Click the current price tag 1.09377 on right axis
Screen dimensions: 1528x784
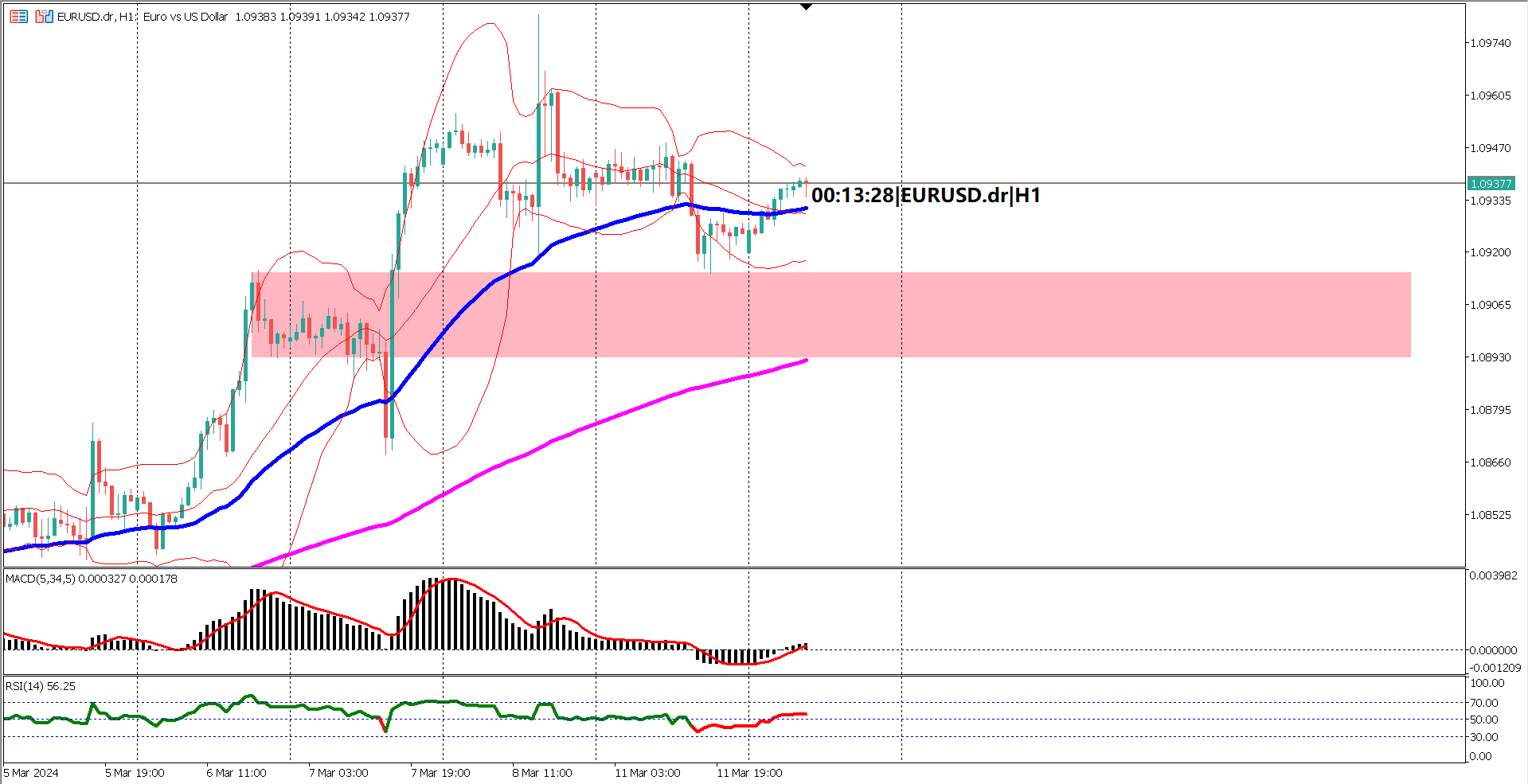[1493, 184]
